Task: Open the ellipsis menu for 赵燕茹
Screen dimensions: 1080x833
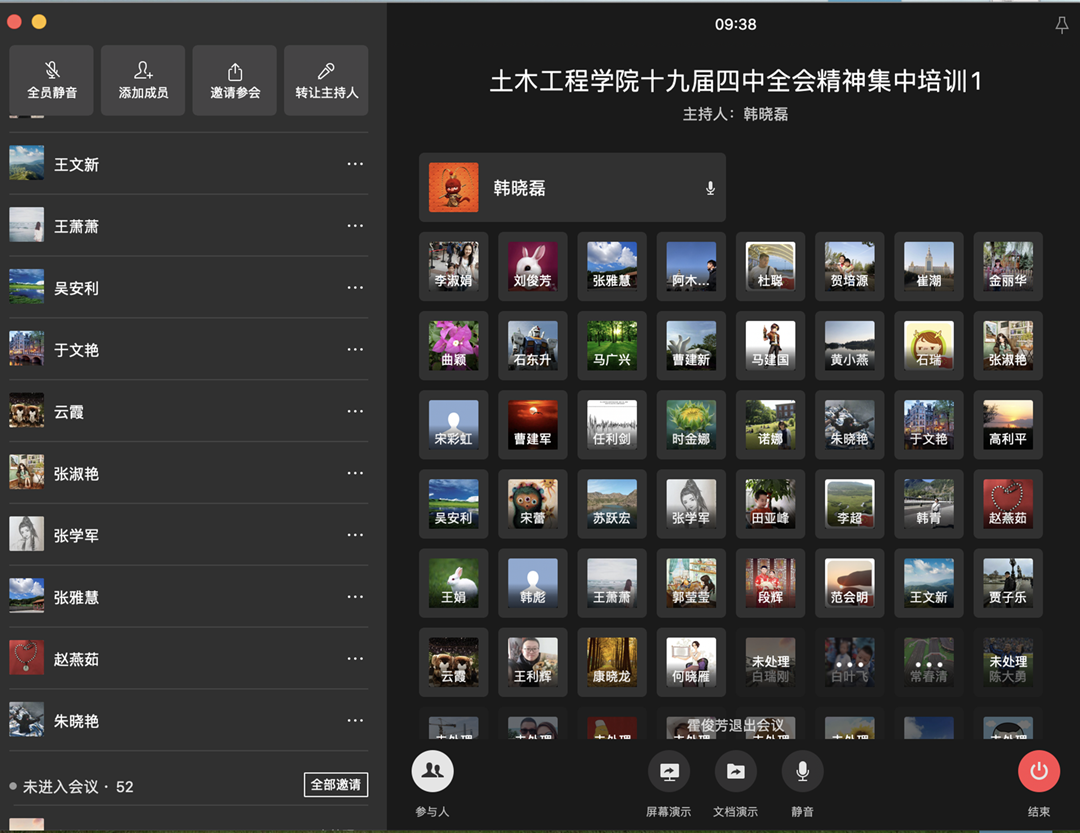Action: [355, 659]
